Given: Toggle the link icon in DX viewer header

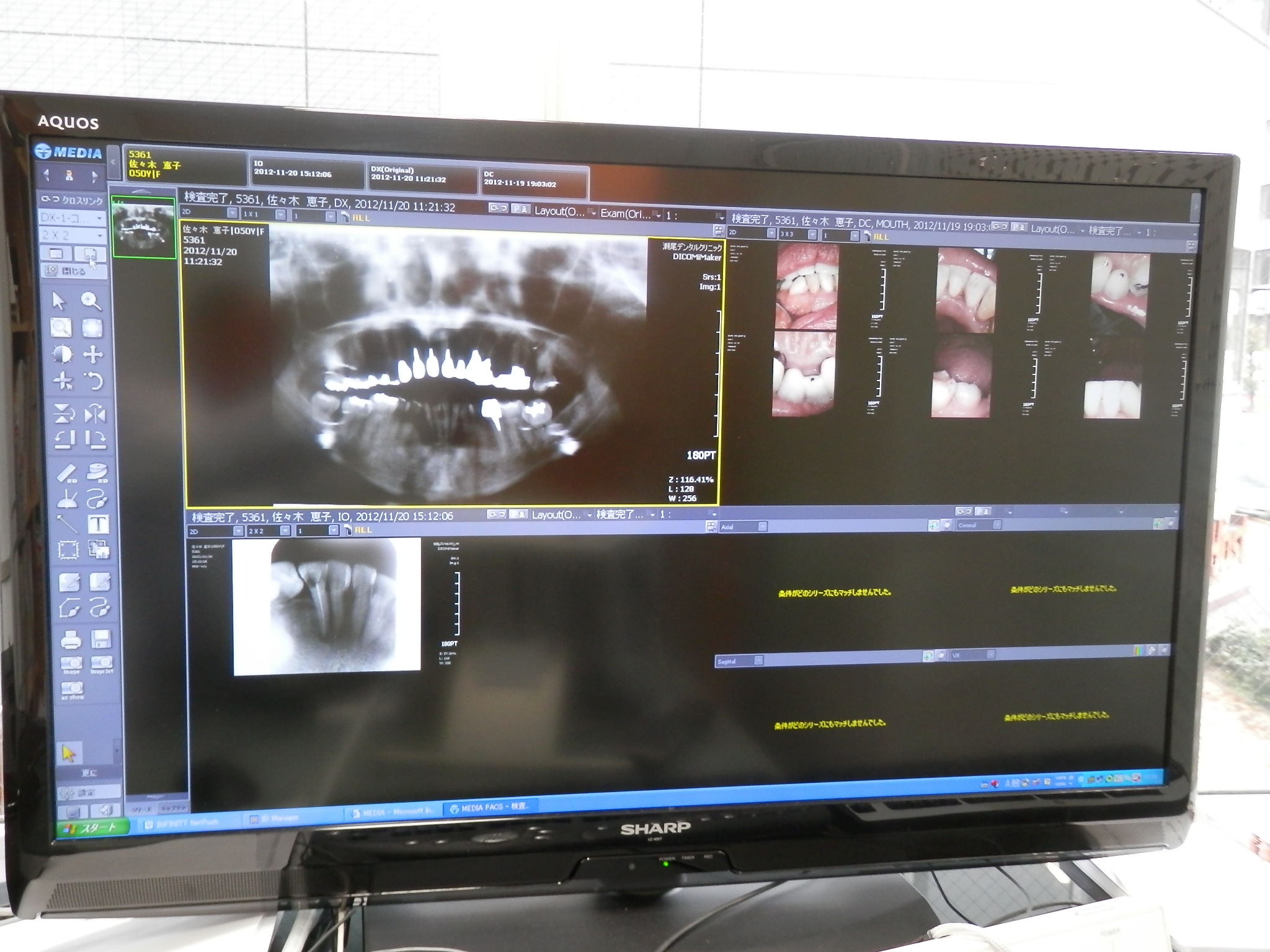Looking at the screenshot, I should pyautogui.click(x=497, y=208).
